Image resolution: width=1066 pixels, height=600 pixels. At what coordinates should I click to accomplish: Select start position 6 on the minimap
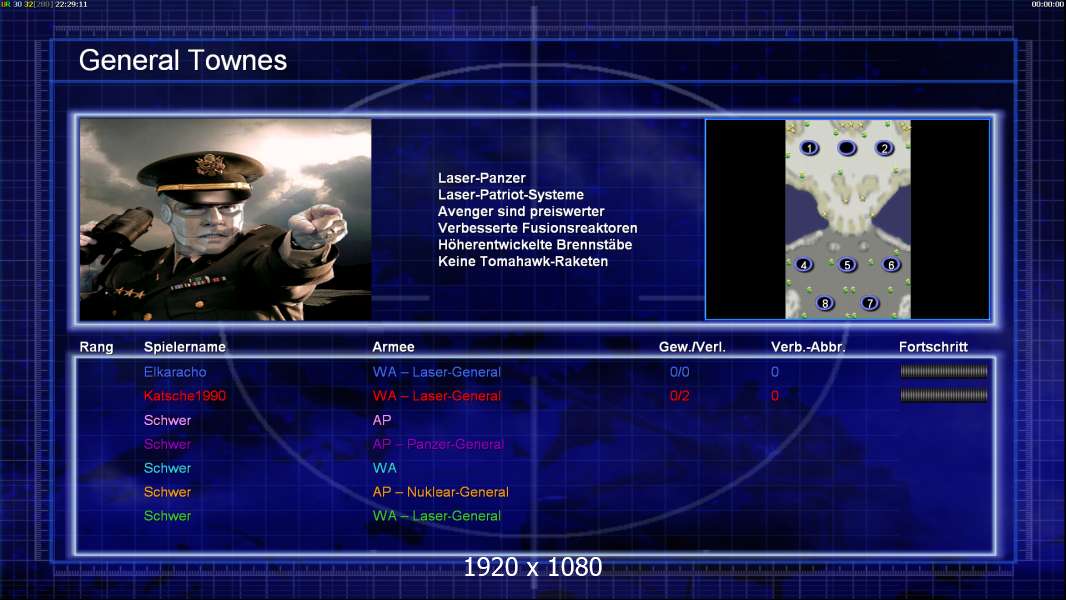[x=891, y=265]
